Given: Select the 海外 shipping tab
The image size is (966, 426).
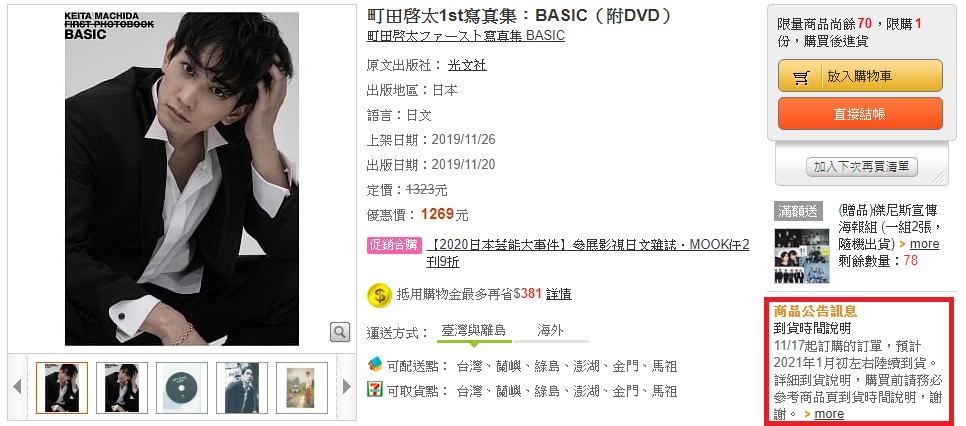Looking at the screenshot, I should click(550, 330).
